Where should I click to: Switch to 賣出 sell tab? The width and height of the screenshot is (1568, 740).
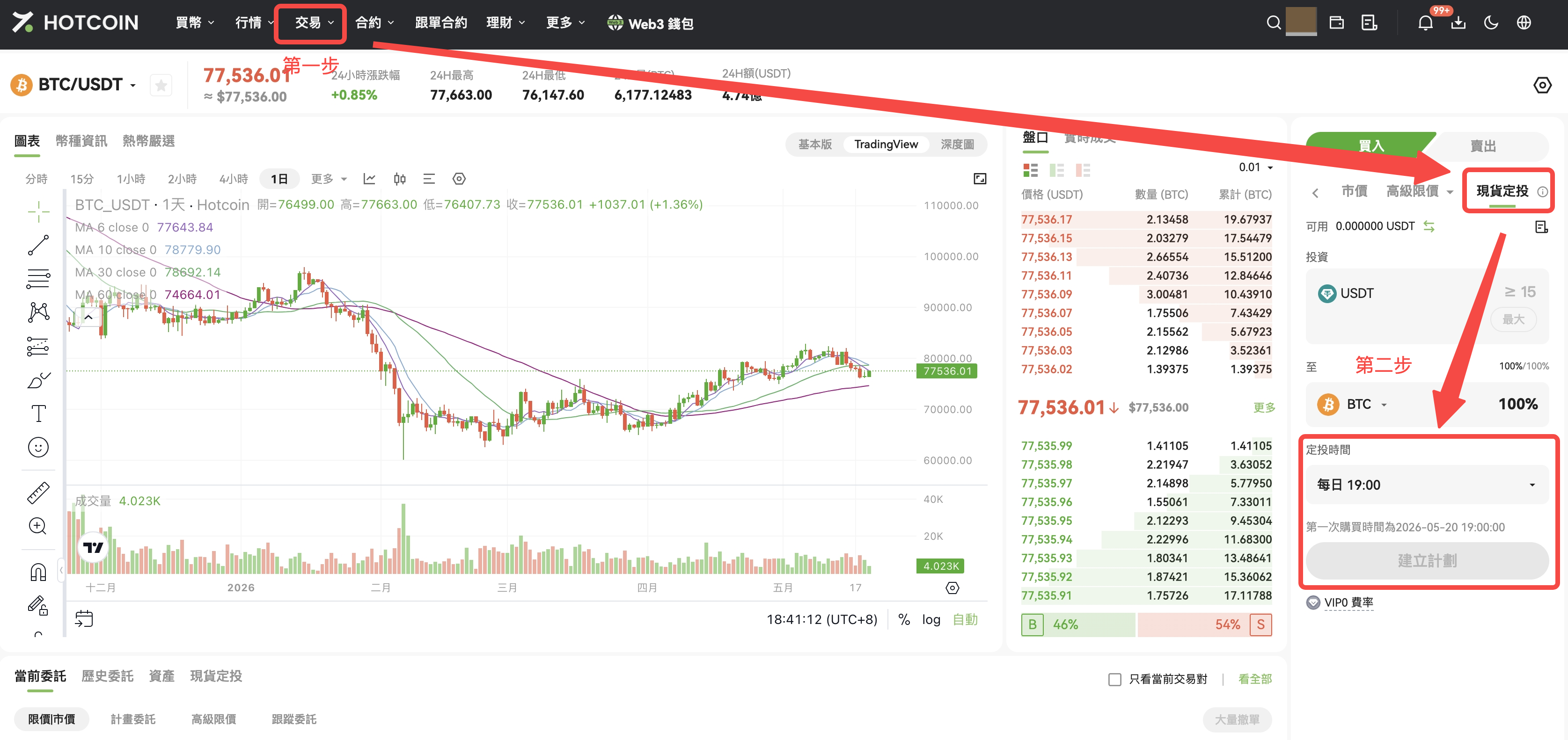[x=1483, y=146]
